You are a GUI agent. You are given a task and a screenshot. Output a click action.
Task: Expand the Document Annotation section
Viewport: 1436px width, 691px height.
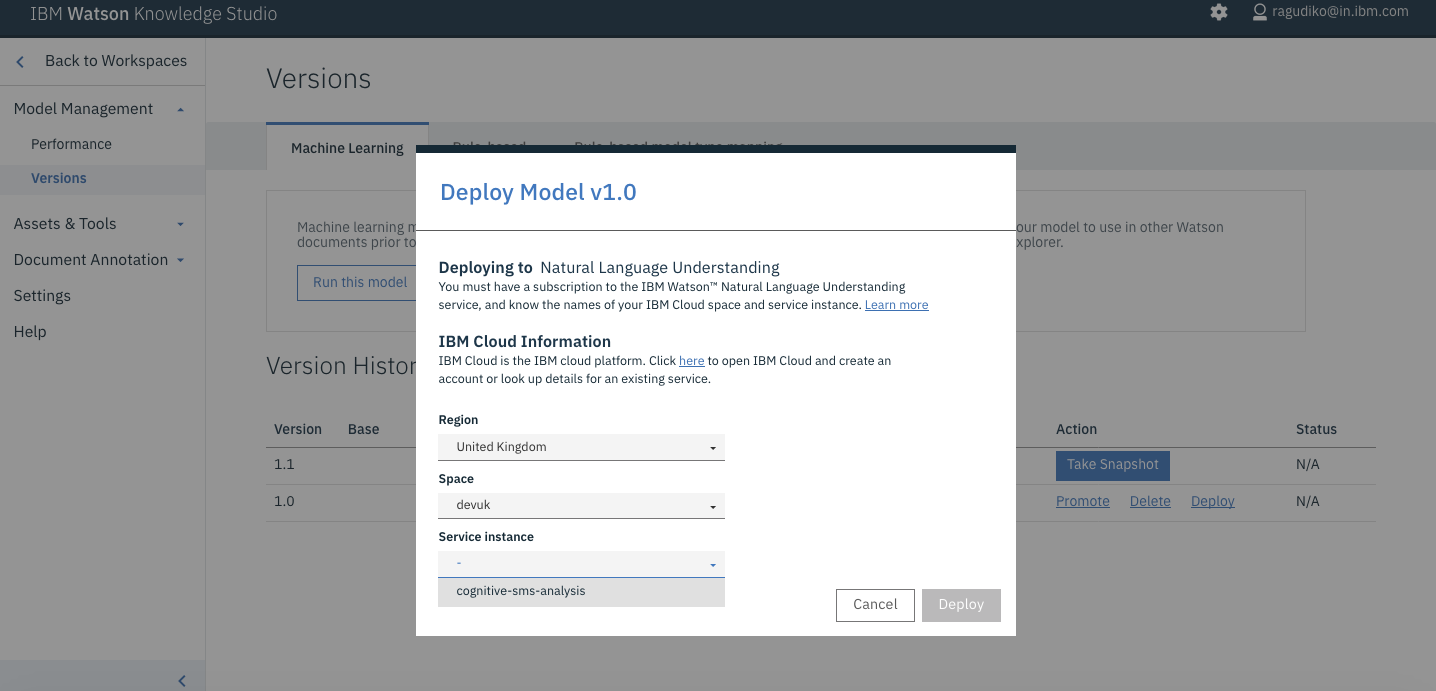(x=180, y=260)
